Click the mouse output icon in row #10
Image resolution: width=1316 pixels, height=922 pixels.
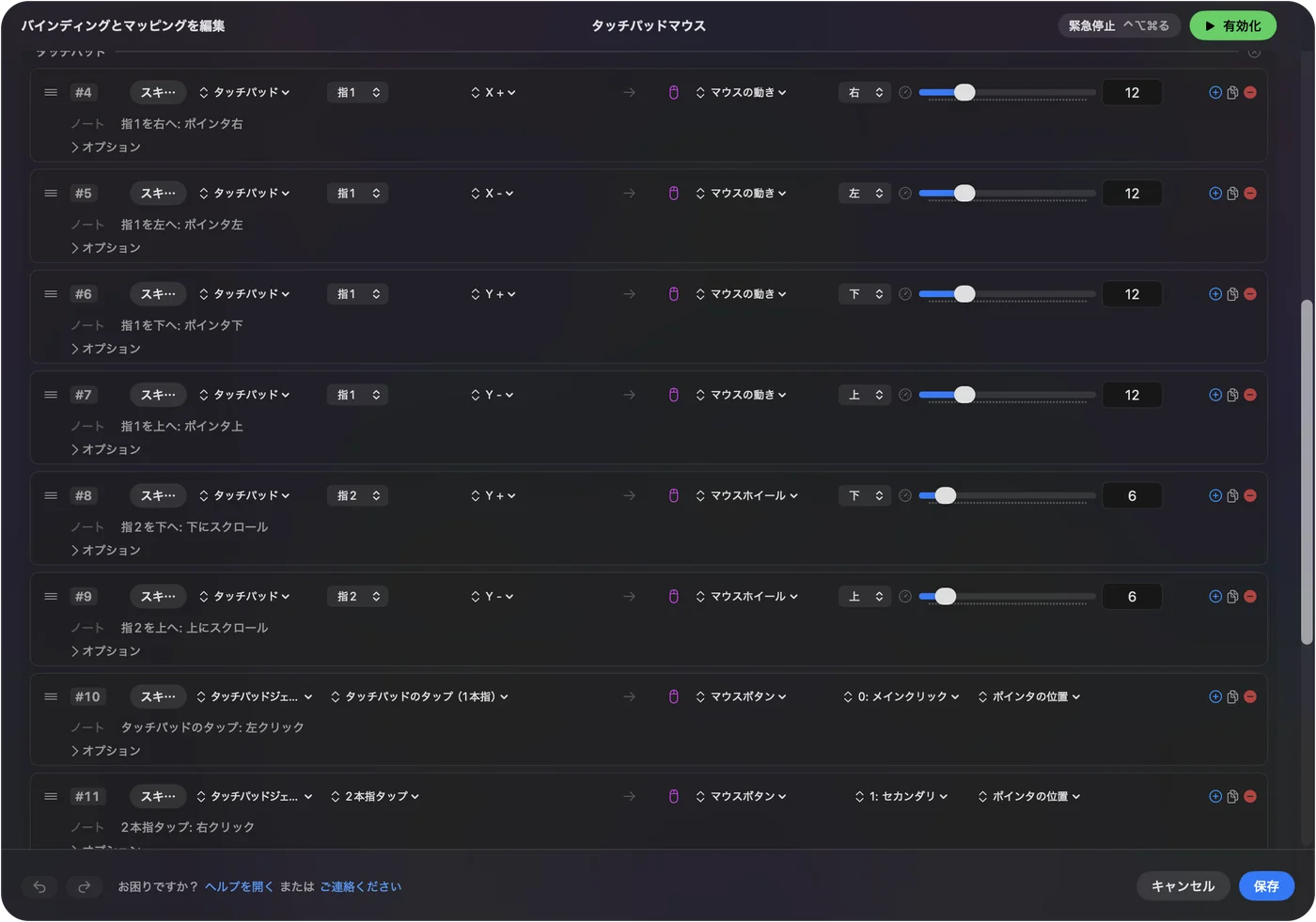click(x=674, y=696)
